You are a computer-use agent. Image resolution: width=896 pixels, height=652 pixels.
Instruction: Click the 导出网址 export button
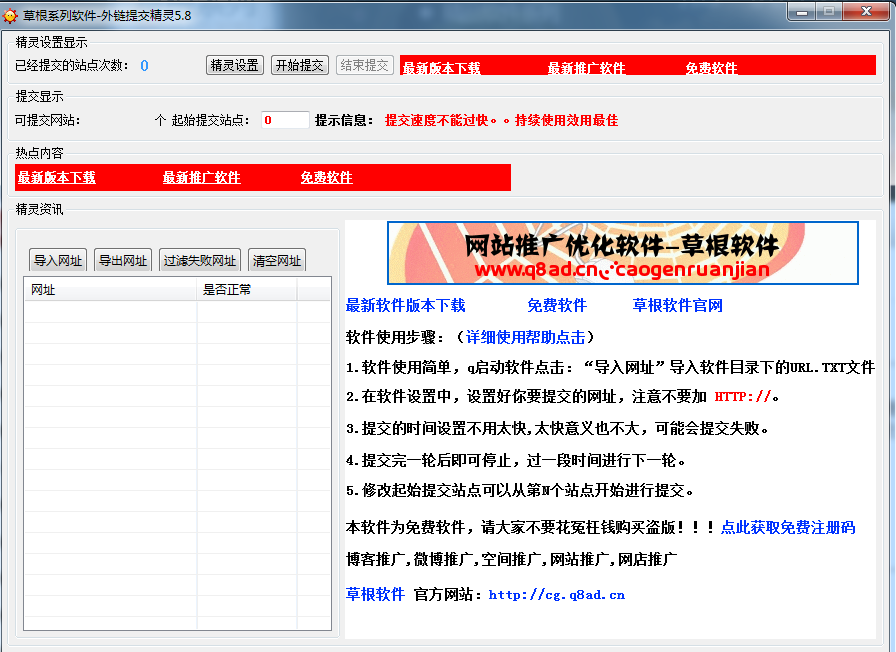[123, 261]
